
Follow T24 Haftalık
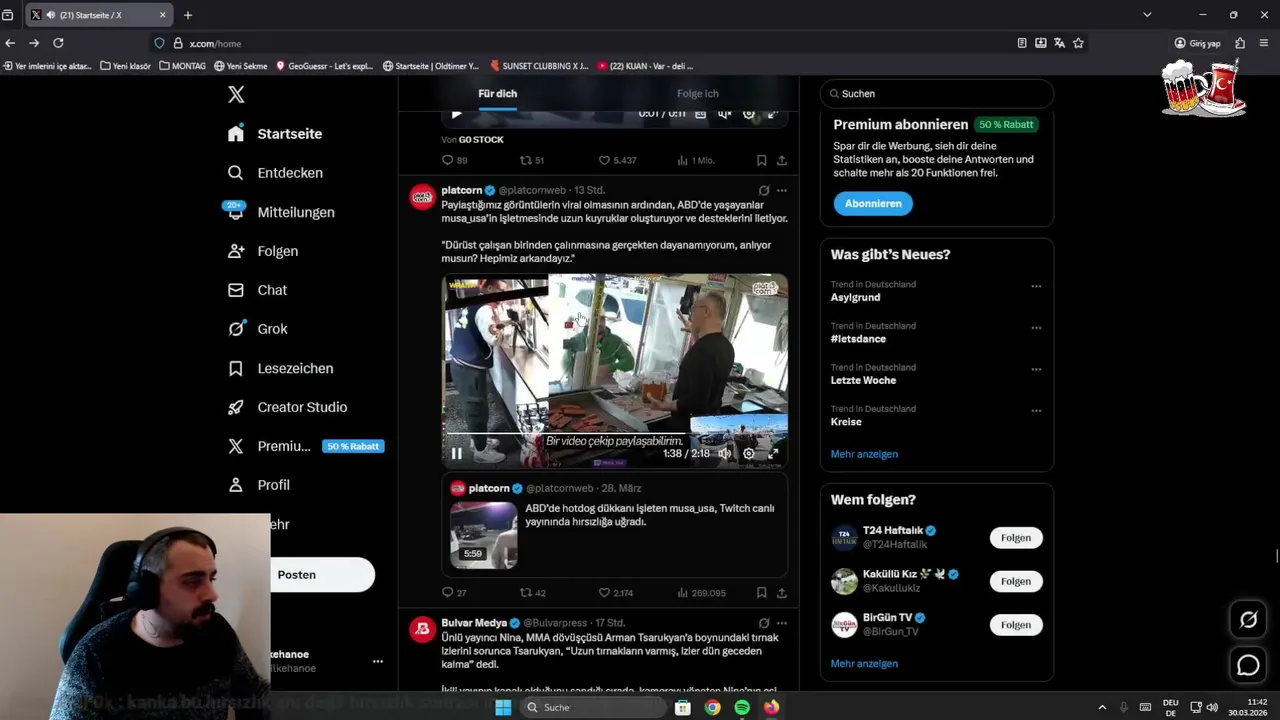pyautogui.click(x=1015, y=538)
